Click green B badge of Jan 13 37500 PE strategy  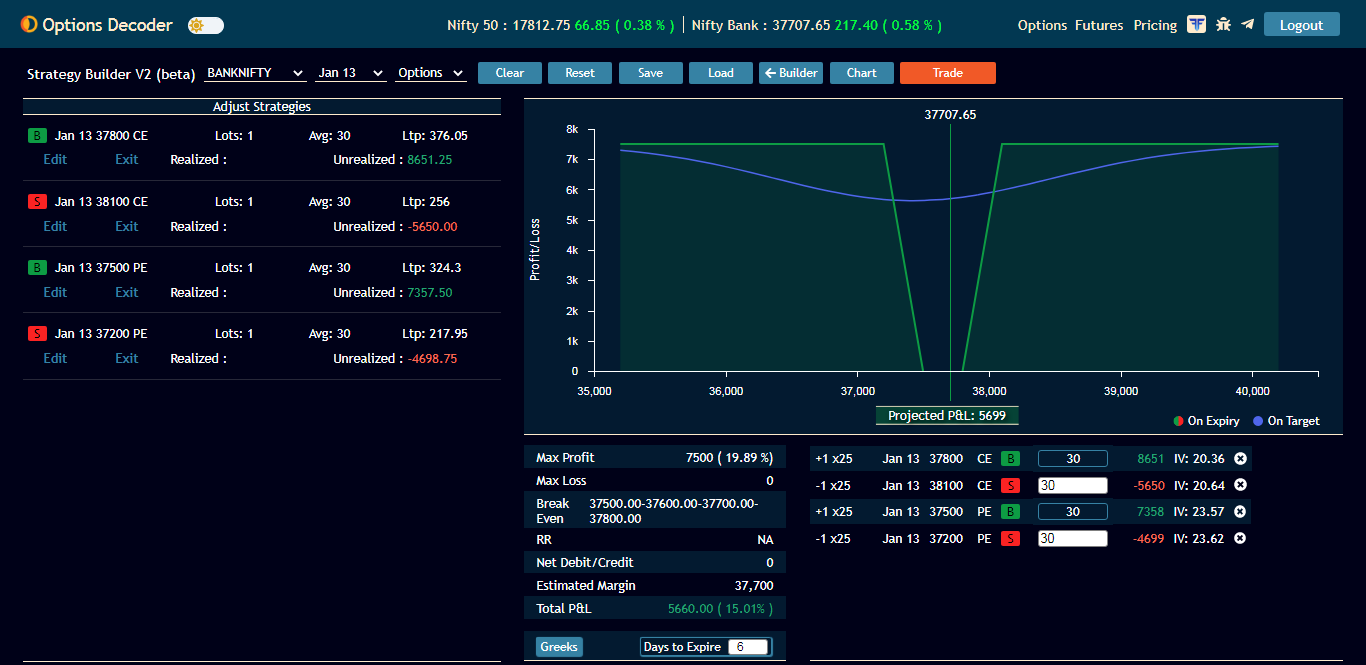(x=37, y=267)
